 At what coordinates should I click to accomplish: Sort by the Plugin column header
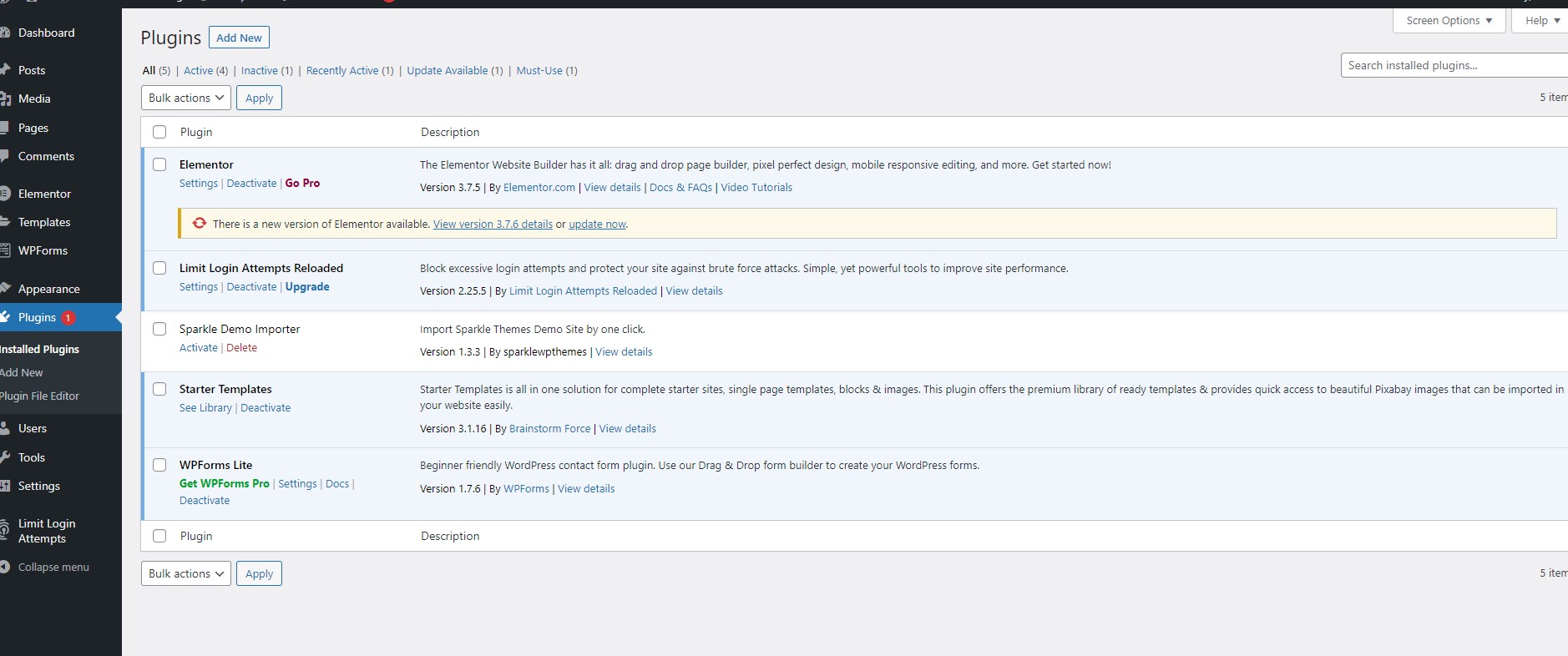(x=196, y=132)
